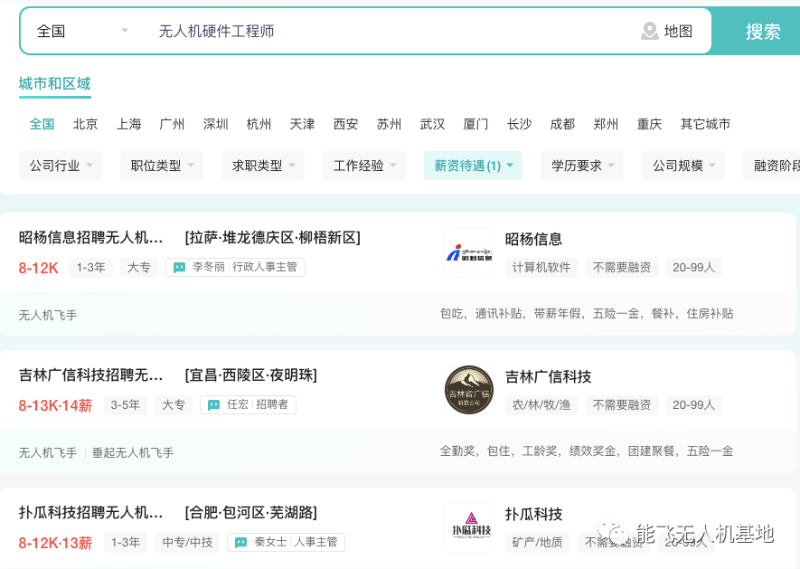Viewport: 800px width, 569px height.
Task: Select 广州 city filter
Action: pos(172,124)
